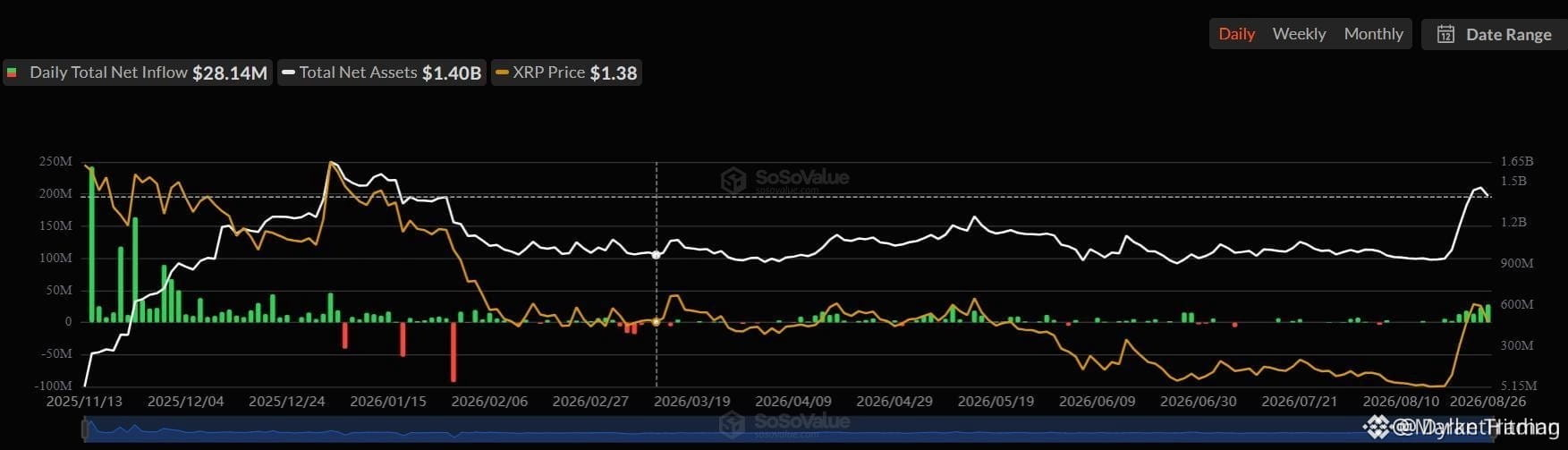The image size is (1568, 450).
Task: Click the 300M right axis label
Action: click(x=1517, y=344)
